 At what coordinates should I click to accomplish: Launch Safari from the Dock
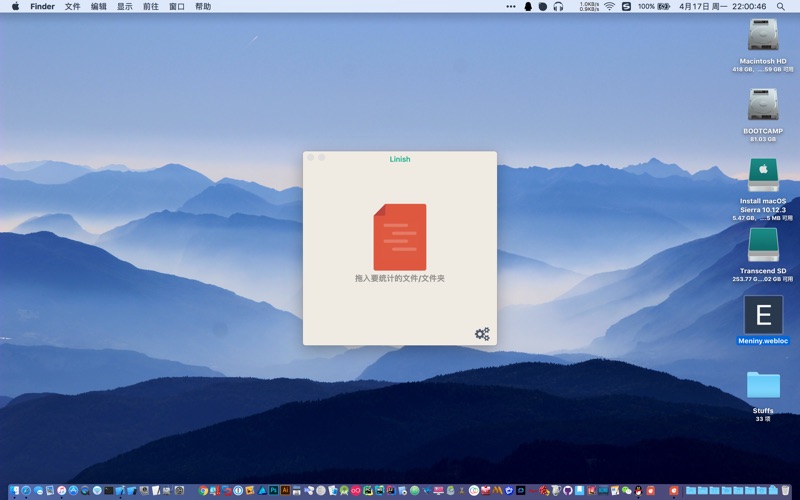tap(26, 491)
